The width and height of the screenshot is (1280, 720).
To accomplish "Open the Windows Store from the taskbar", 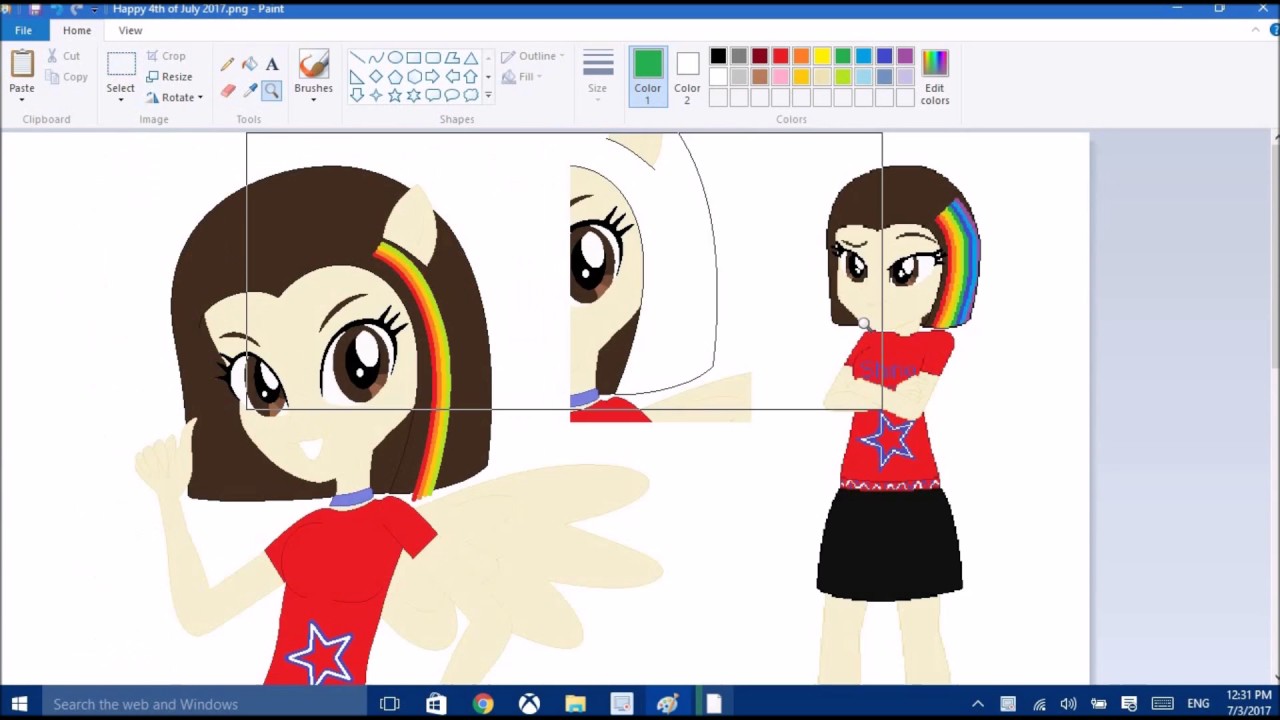I will click(436, 704).
